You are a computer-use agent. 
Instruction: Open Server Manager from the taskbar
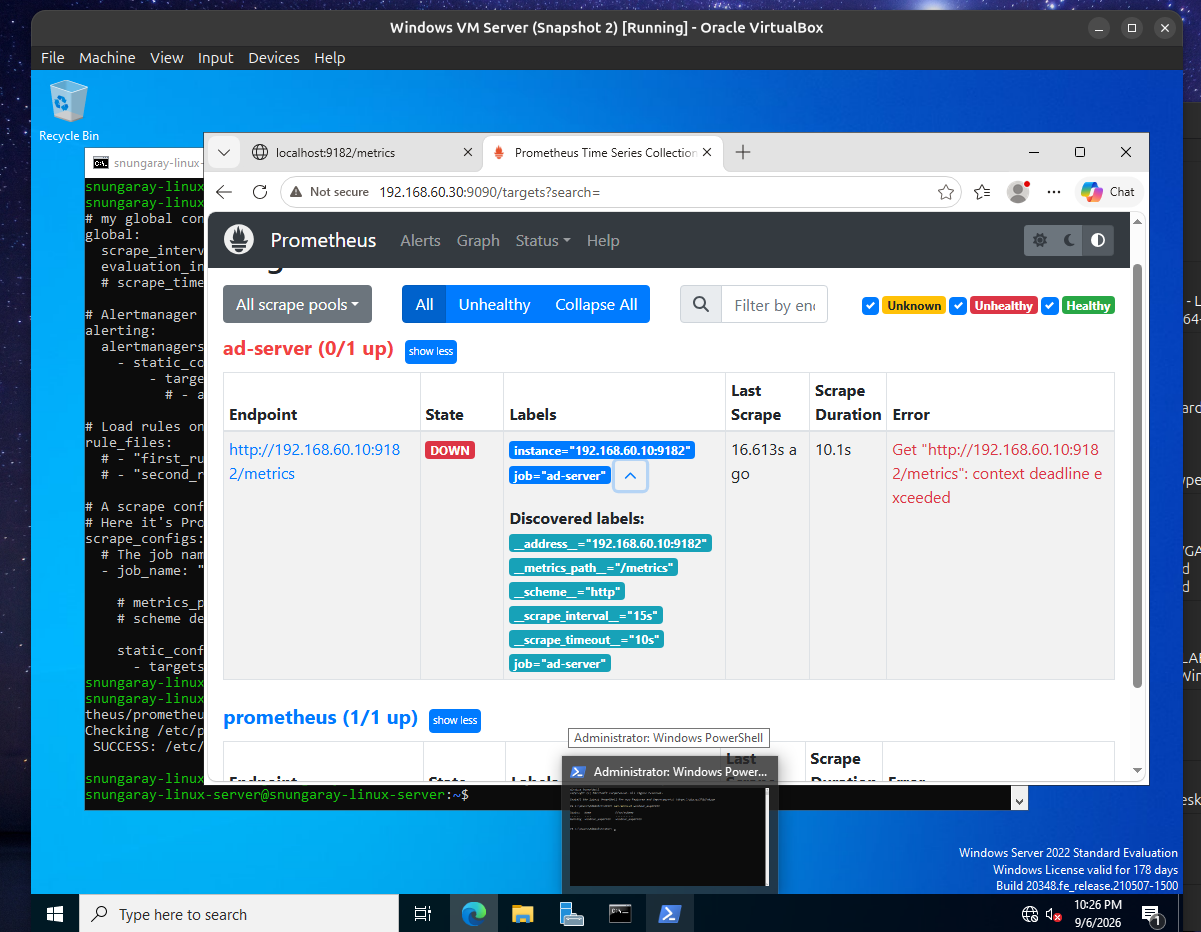click(571, 914)
